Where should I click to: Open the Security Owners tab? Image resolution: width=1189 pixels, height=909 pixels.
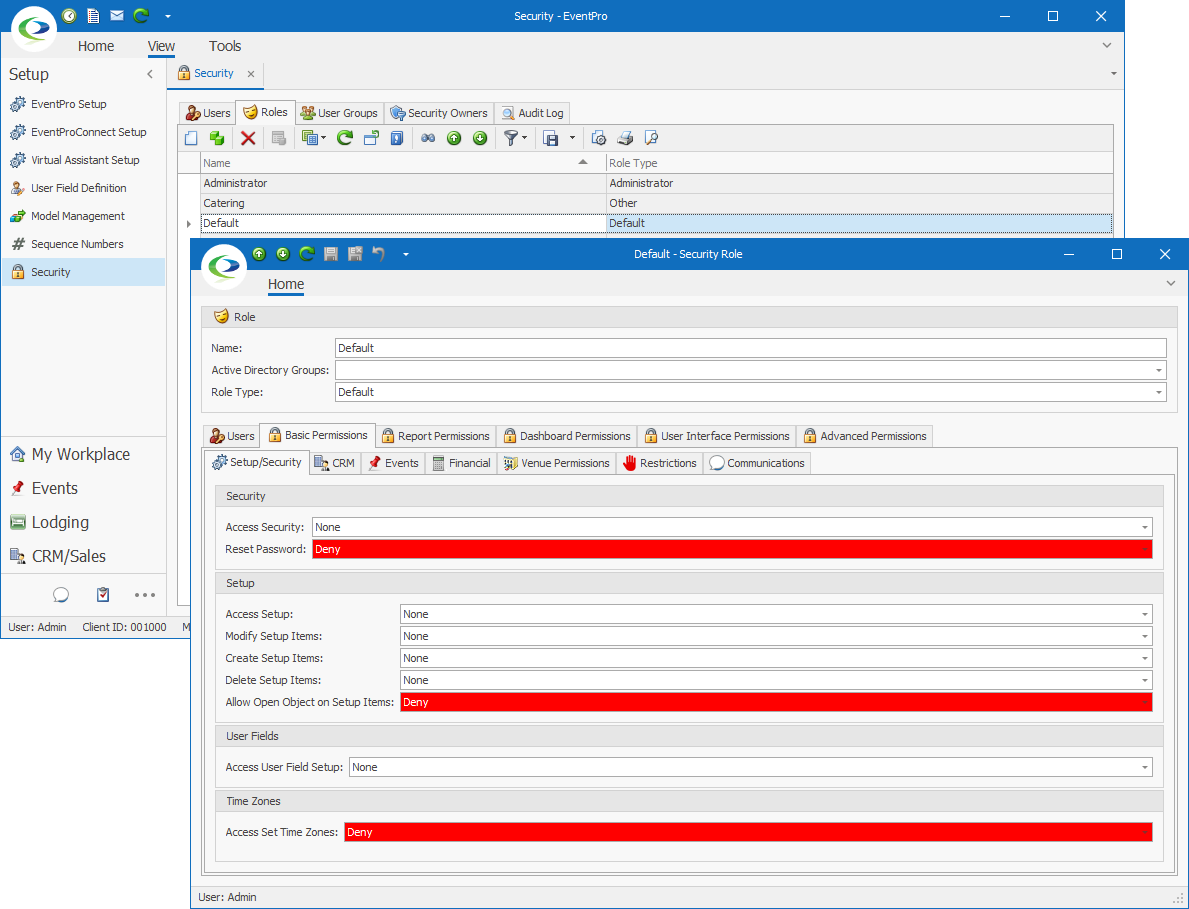[438, 113]
